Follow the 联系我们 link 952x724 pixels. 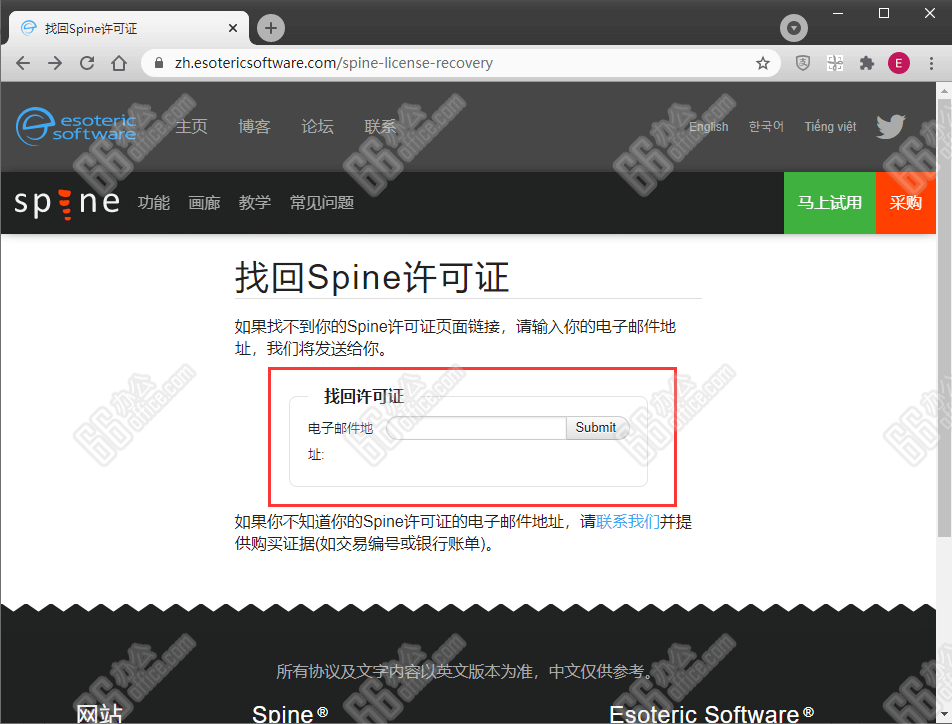[628, 522]
